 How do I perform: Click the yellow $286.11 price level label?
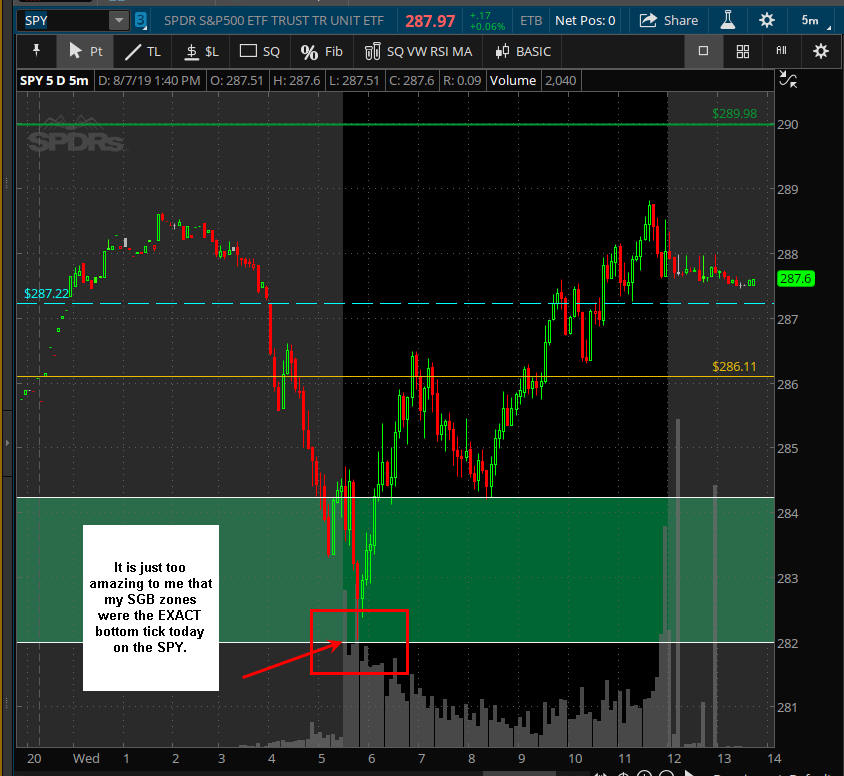click(x=734, y=366)
